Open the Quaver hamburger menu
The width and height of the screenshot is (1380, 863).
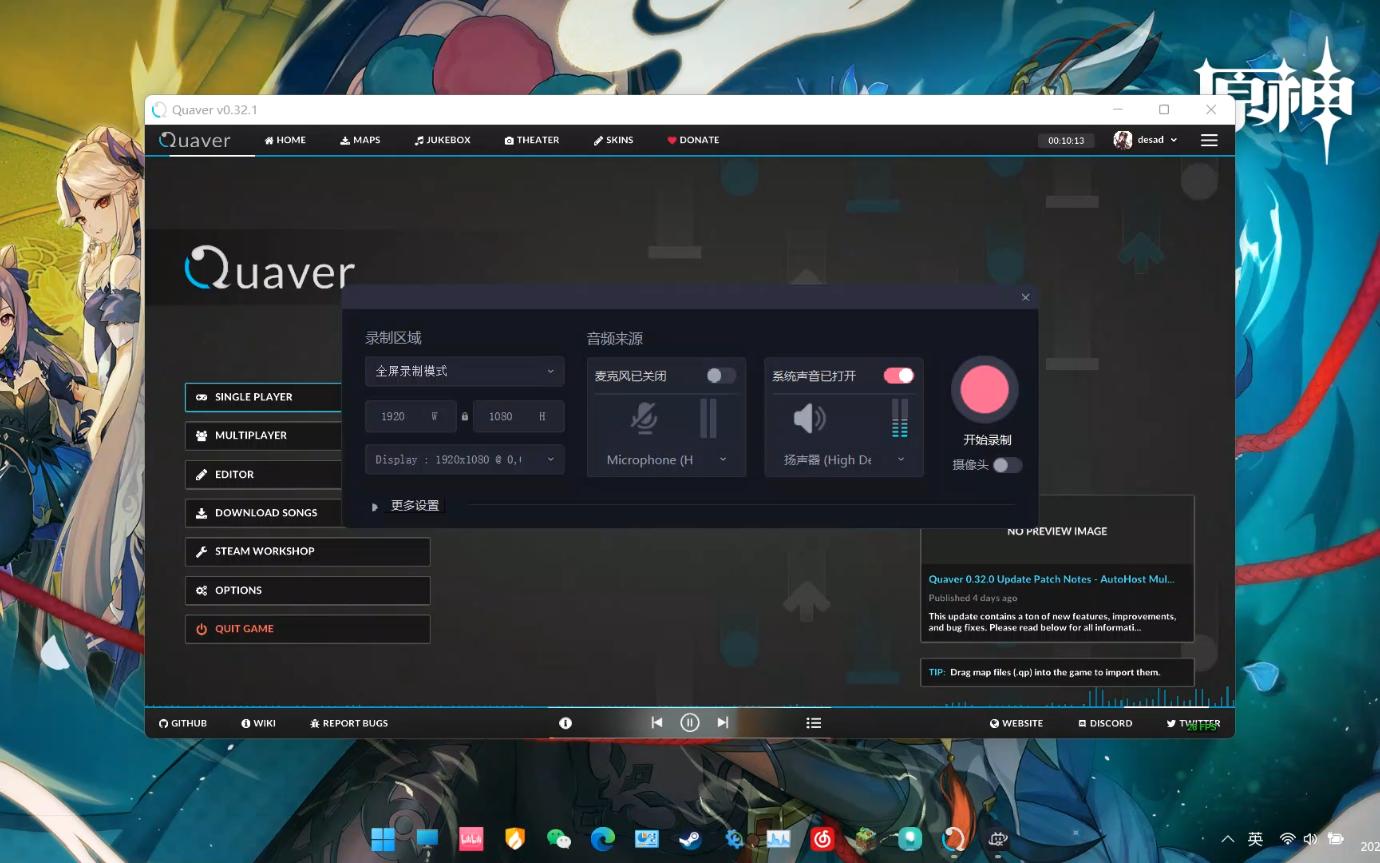[x=1209, y=140]
